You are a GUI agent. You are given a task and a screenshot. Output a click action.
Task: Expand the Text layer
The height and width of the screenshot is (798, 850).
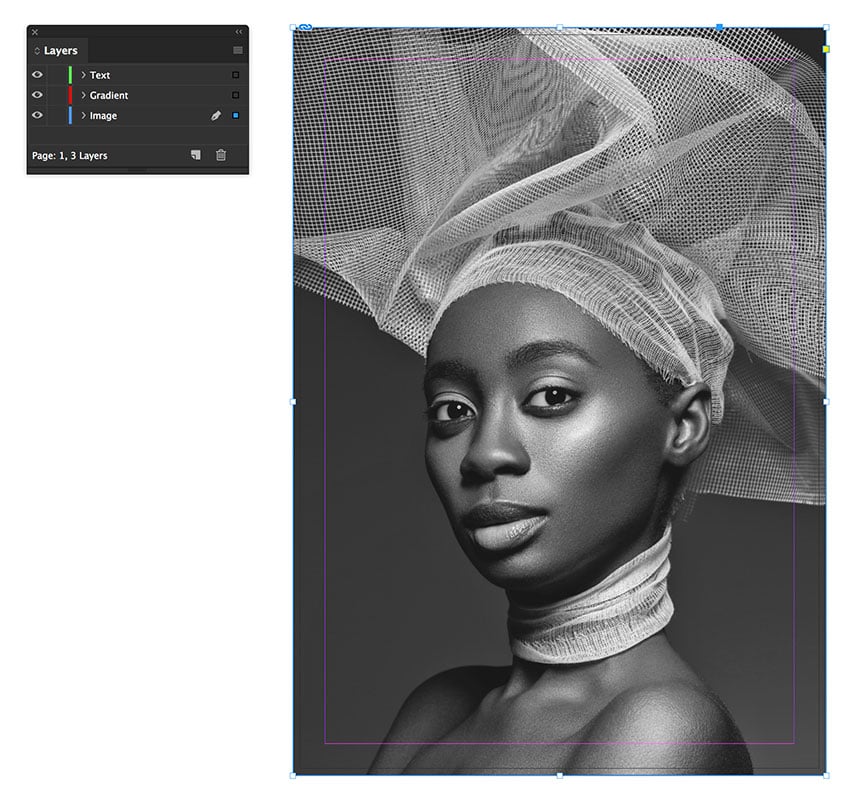(83, 75)
